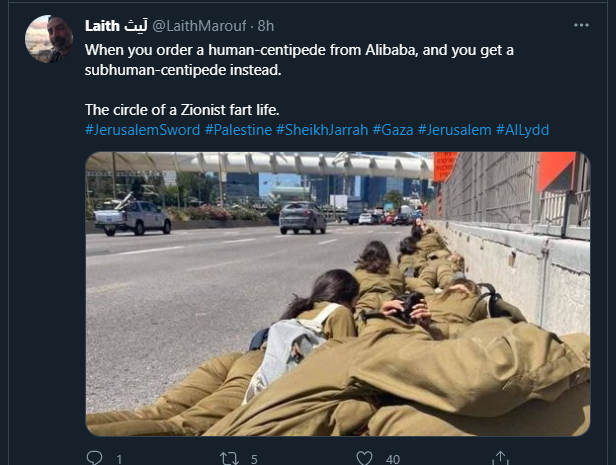Open the Laith display name link
616x465 pixels.
116,26
